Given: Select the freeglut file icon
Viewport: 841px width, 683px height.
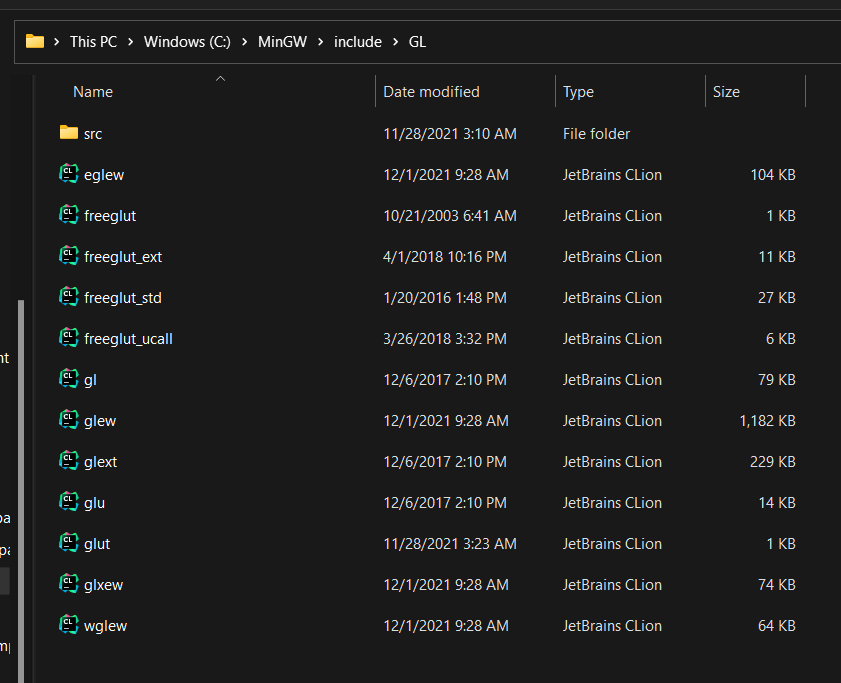Looking at the screenshot, I should click(x=68, y=215).
